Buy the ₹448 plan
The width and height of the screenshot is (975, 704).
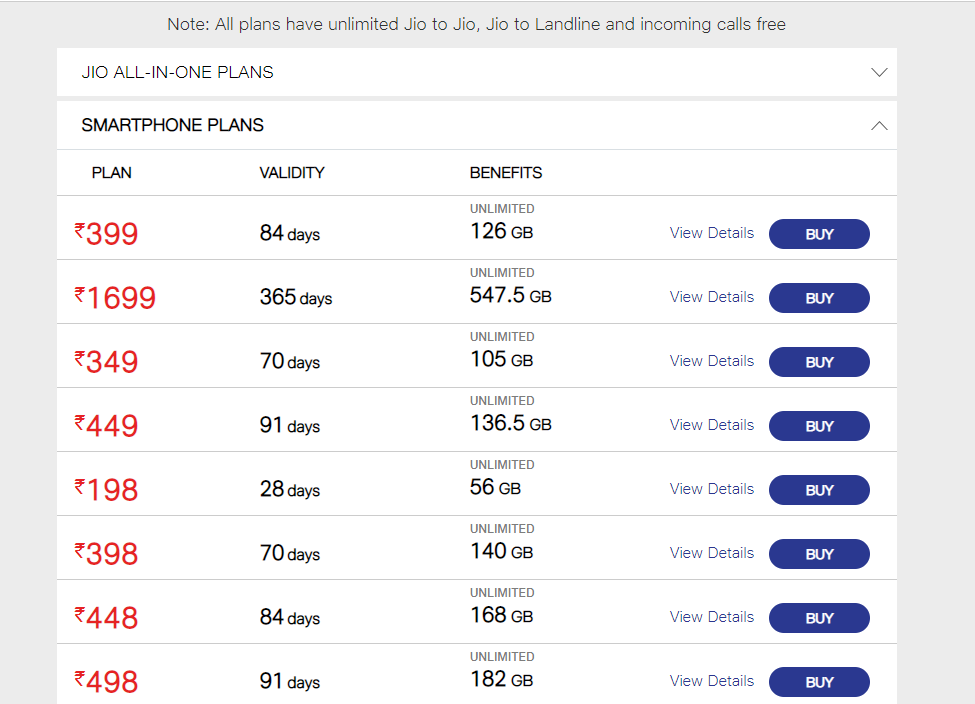pos(819,618)
